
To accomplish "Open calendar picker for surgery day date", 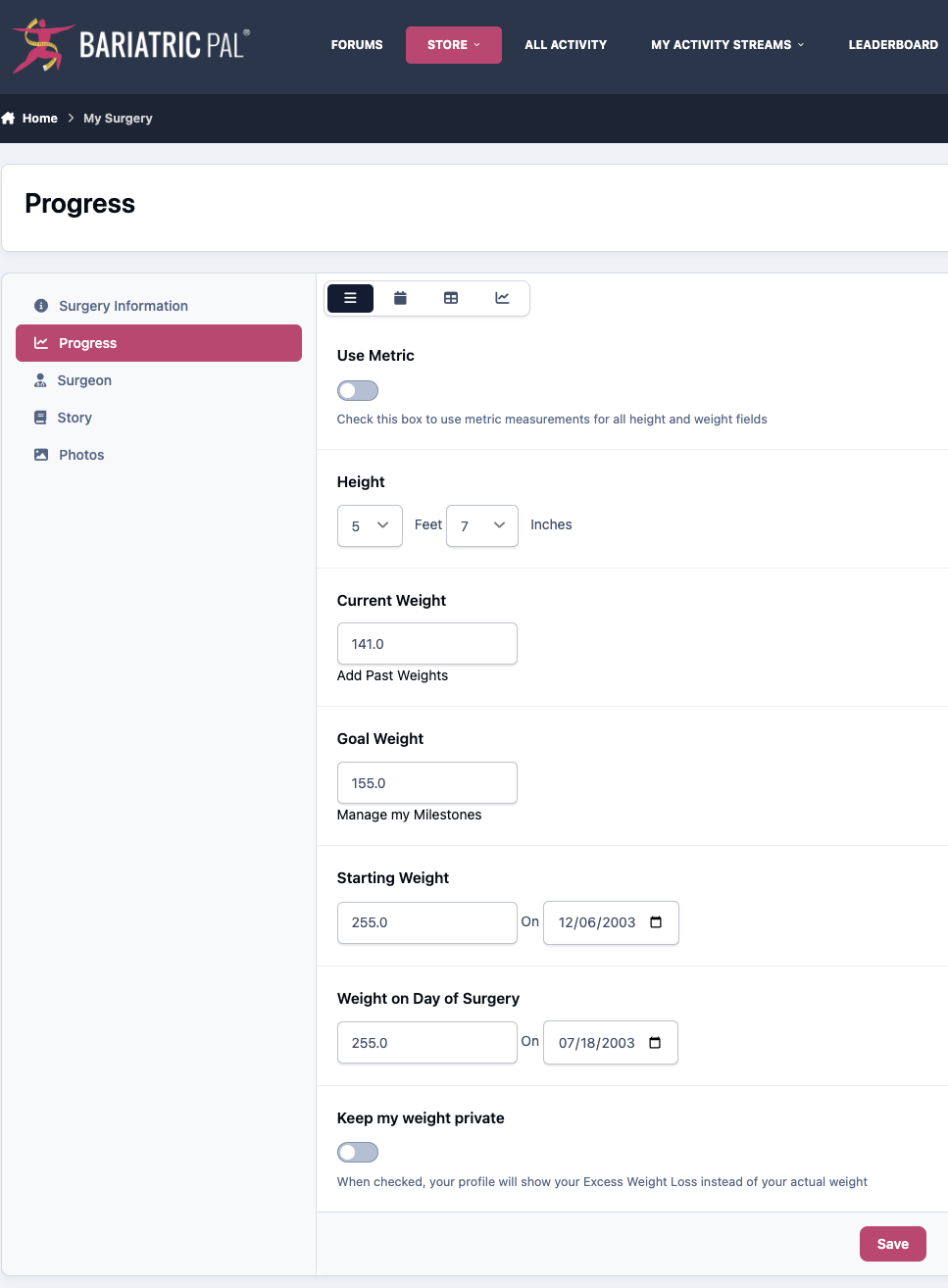I will click(x=655, y=1043).
